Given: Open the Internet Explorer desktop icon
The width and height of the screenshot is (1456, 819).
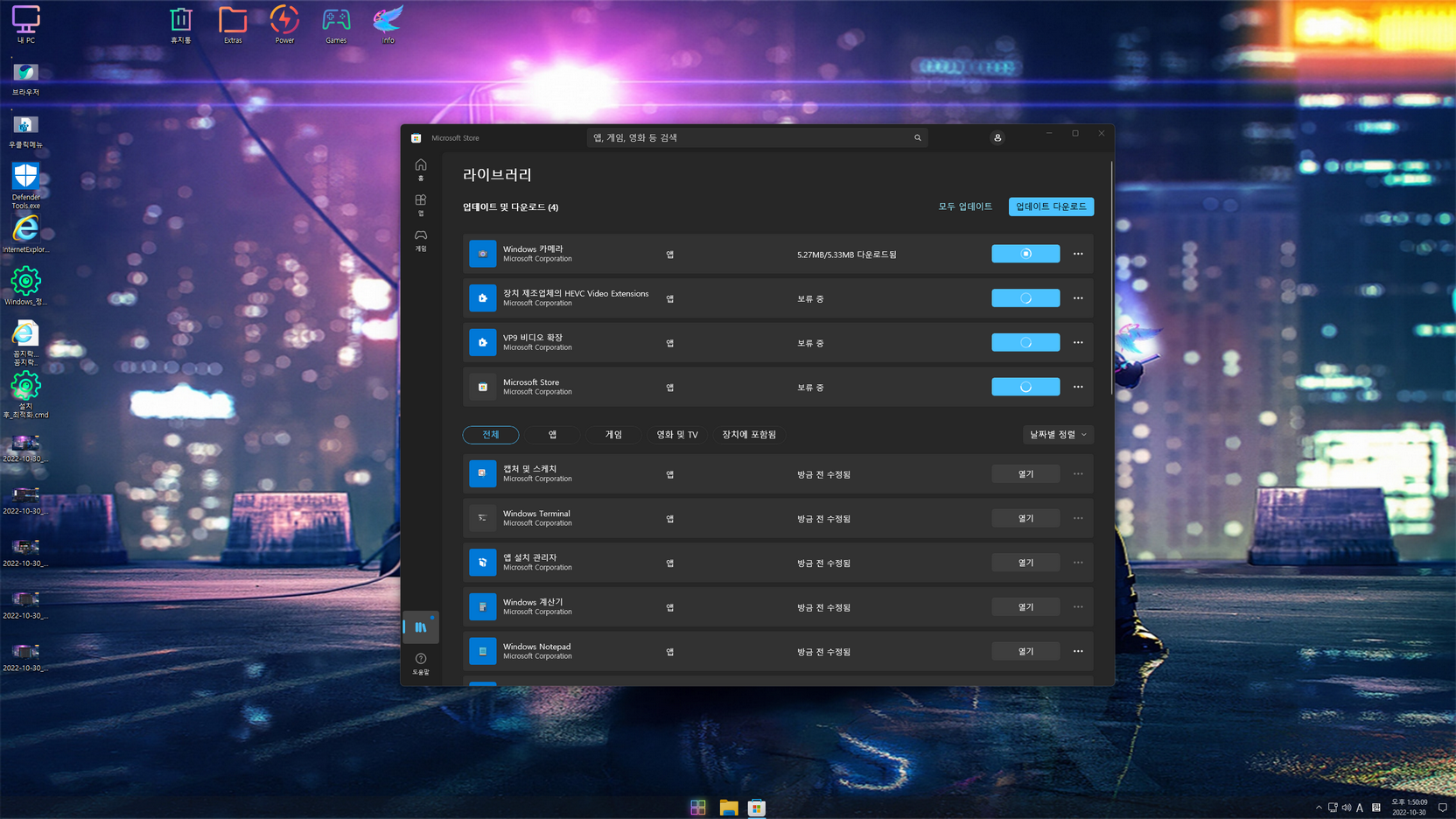Looking at the screenshot, I should [25, 234].
